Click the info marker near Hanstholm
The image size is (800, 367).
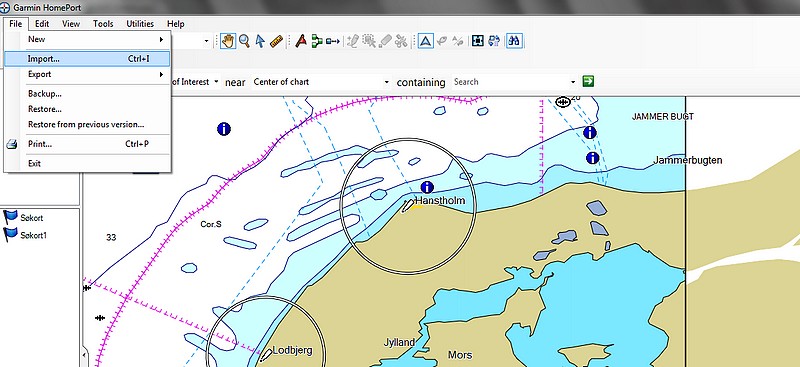(427, 187)
